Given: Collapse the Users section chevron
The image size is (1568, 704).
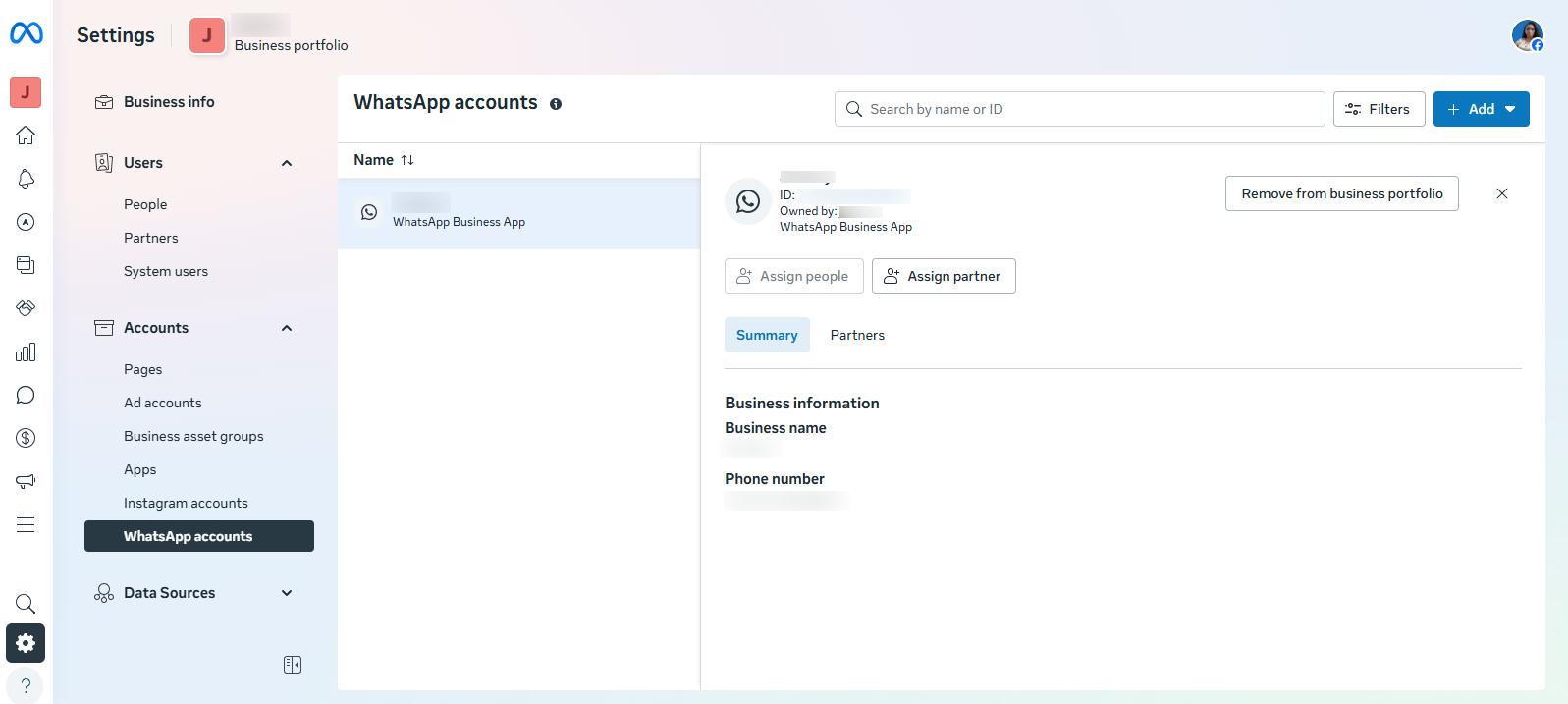Looking at the screenshot, I should click(287, 163).
